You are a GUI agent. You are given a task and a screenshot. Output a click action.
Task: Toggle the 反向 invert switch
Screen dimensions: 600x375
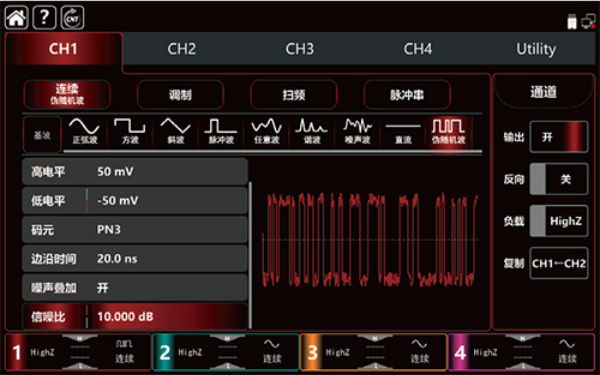click(x=559, y=179)
